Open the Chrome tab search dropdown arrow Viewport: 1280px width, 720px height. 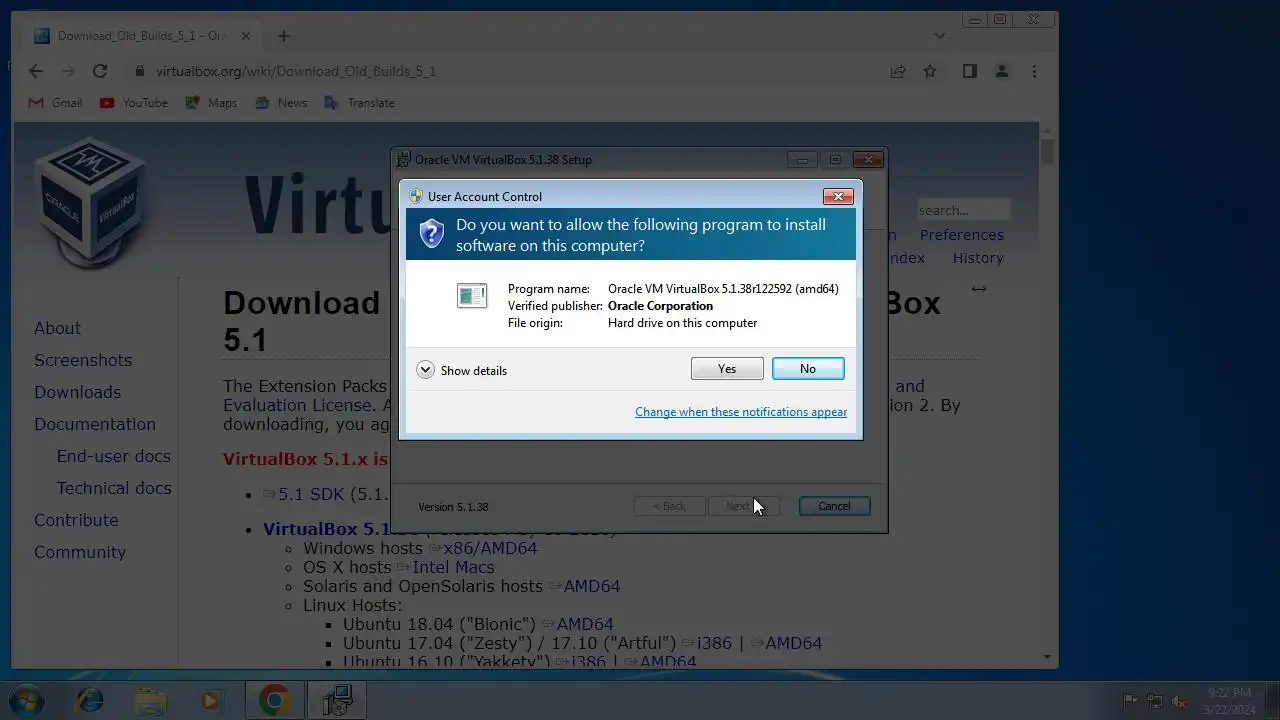pos(939,36)
